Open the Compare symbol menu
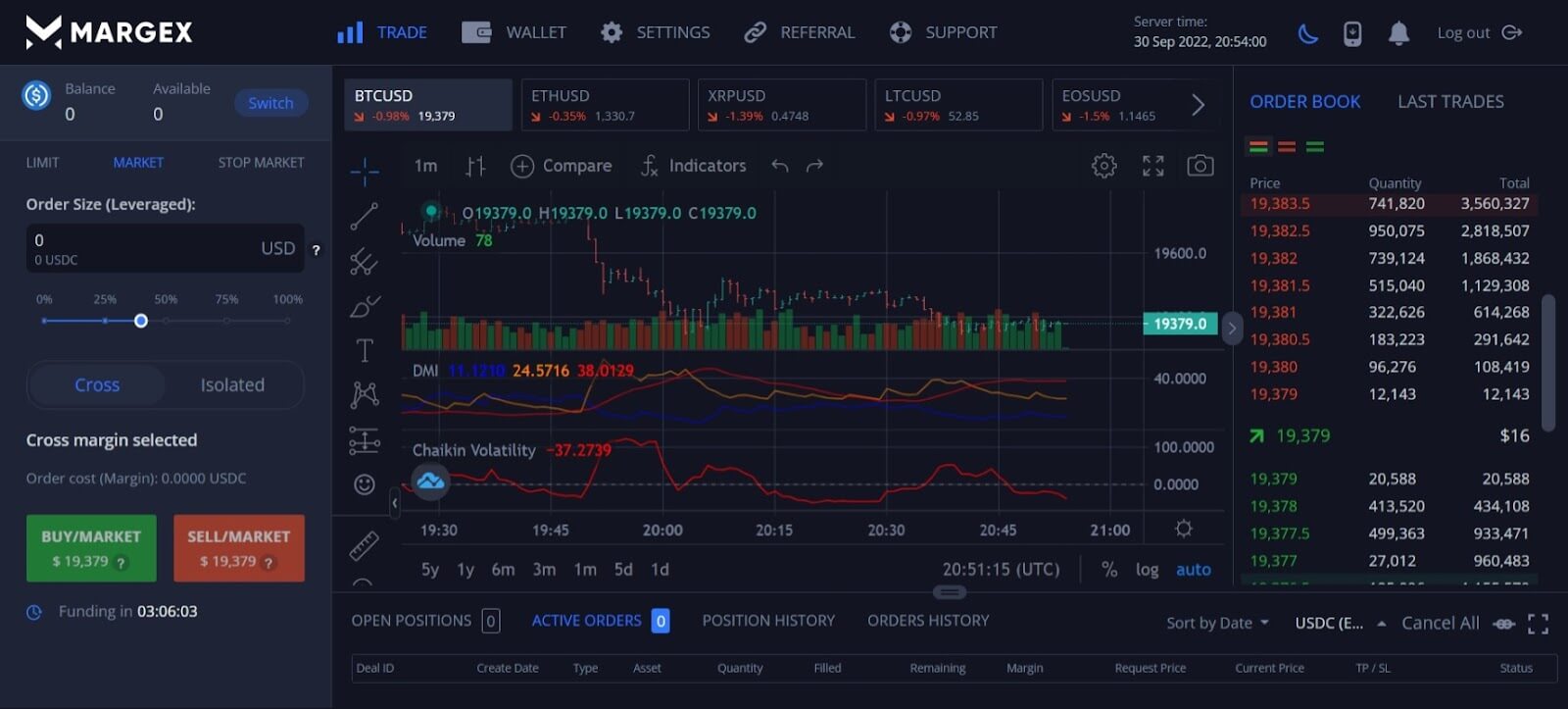1568x709 pixels. pos(562,166)
